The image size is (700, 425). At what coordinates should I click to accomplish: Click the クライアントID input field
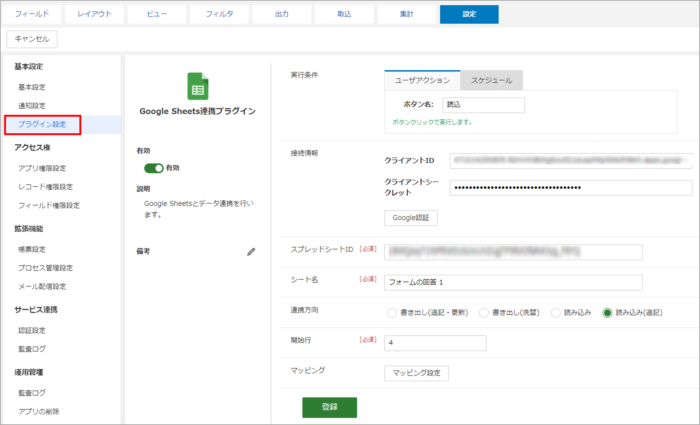[571, 161]
